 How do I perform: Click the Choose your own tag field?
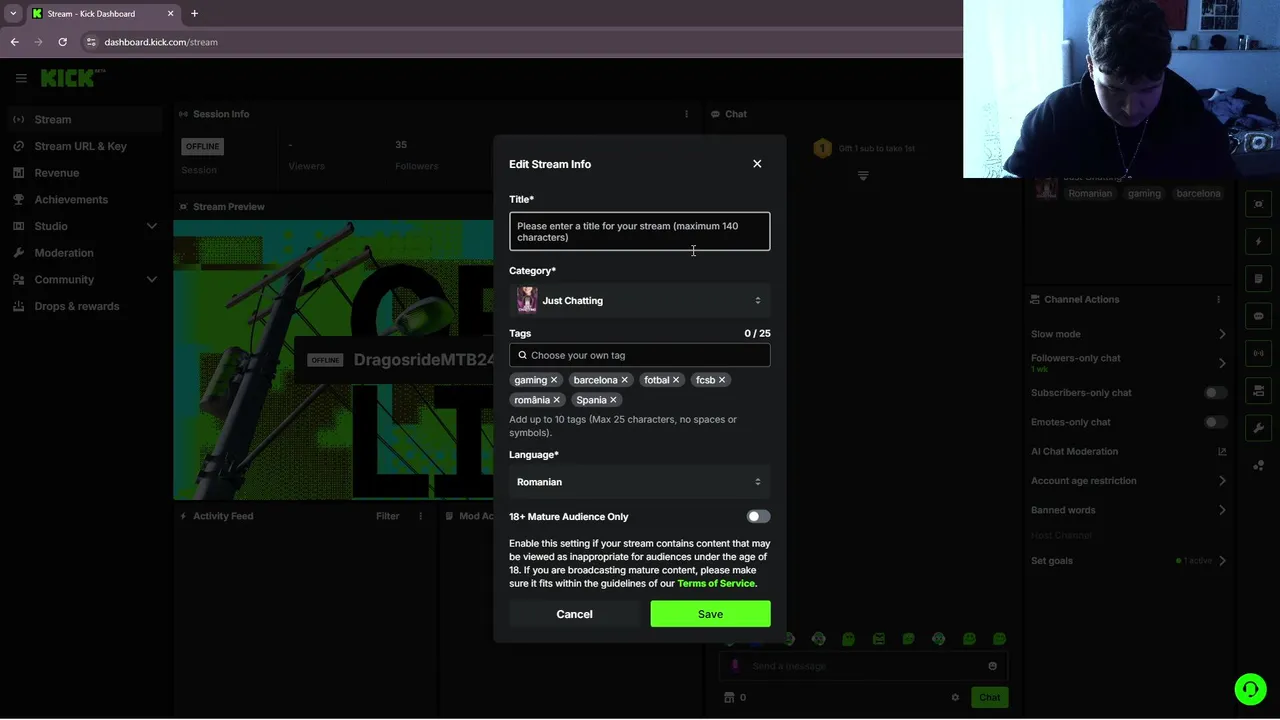click(x=640, y=355)
